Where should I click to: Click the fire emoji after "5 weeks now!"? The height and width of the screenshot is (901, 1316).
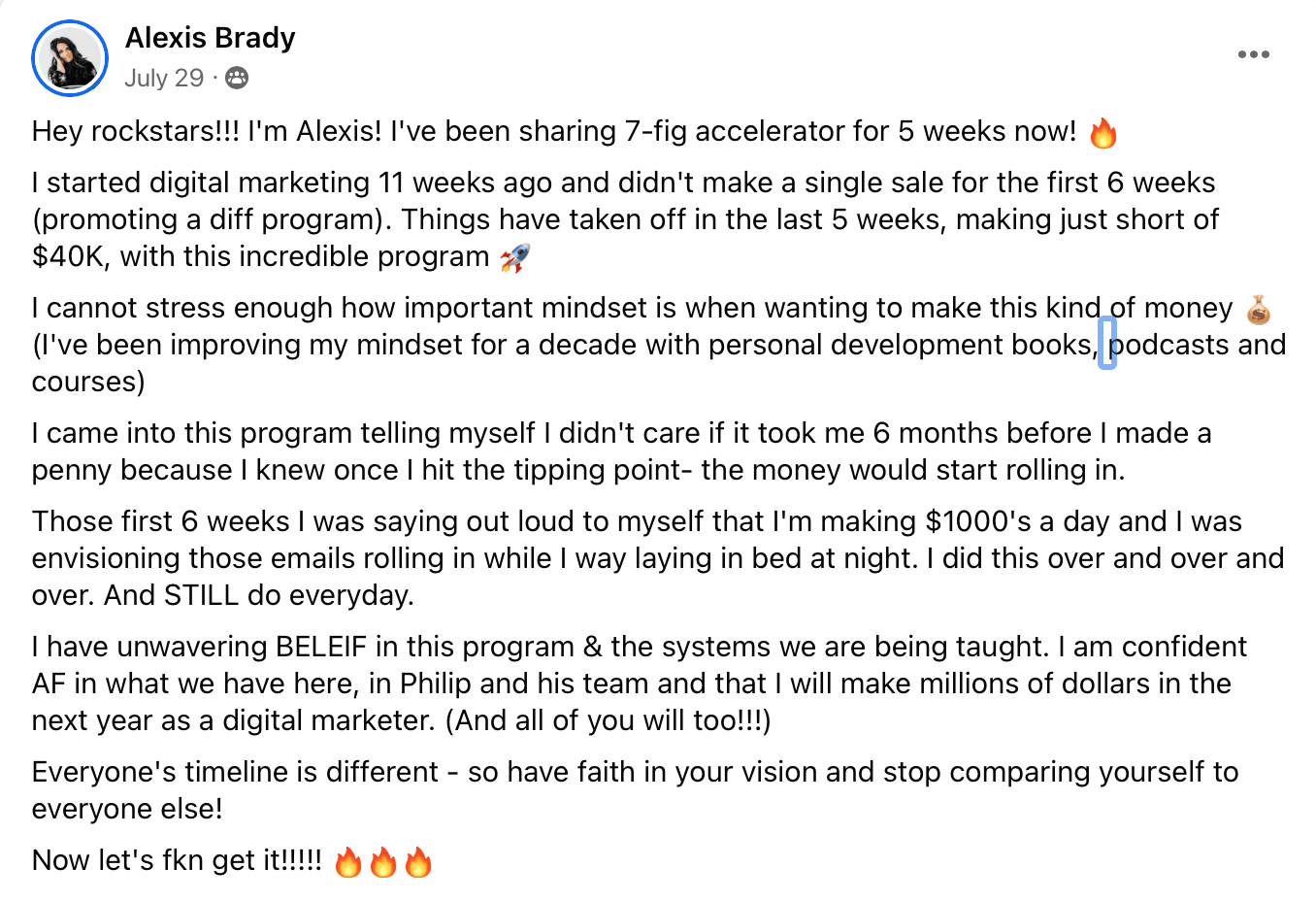[x=1103, y=132]
